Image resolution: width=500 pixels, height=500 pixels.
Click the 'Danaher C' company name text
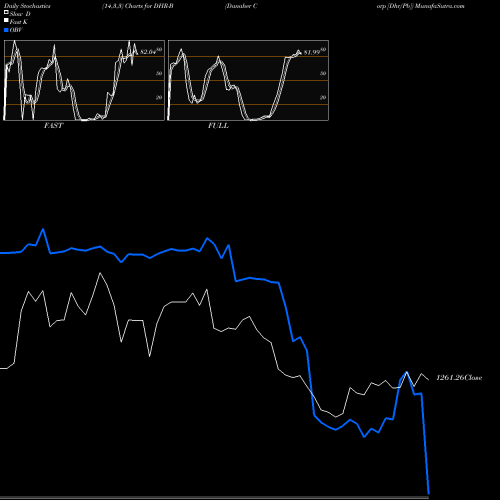[241, 6]
